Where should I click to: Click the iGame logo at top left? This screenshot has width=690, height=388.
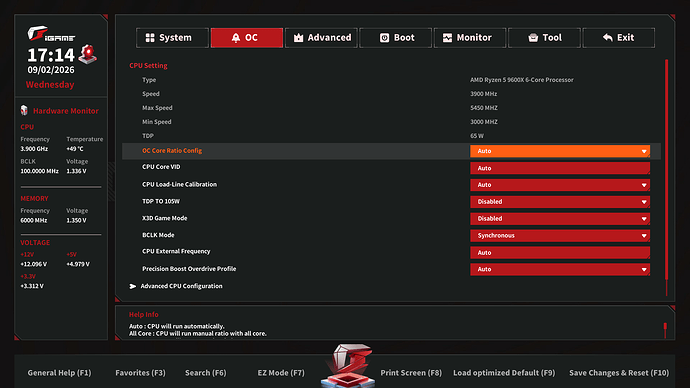(x=51, y=34)
